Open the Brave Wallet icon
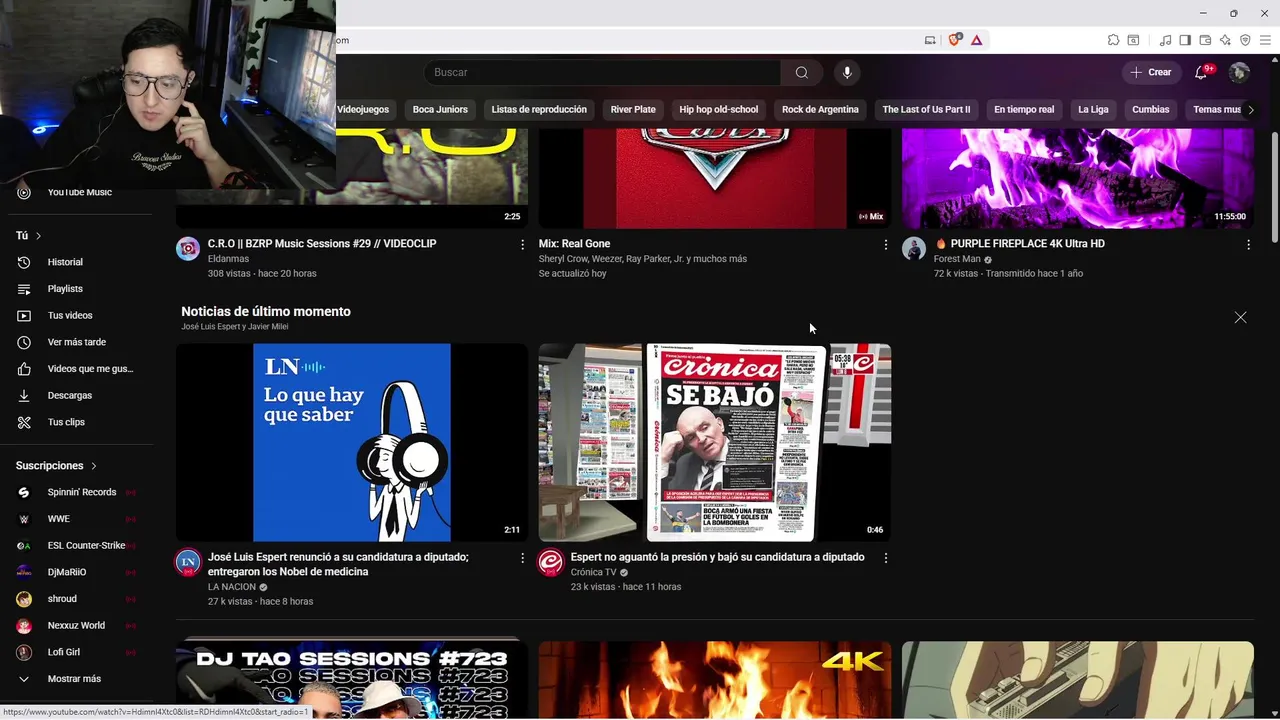Screen dimensions: 1280x720 [x=1205, y=40]
